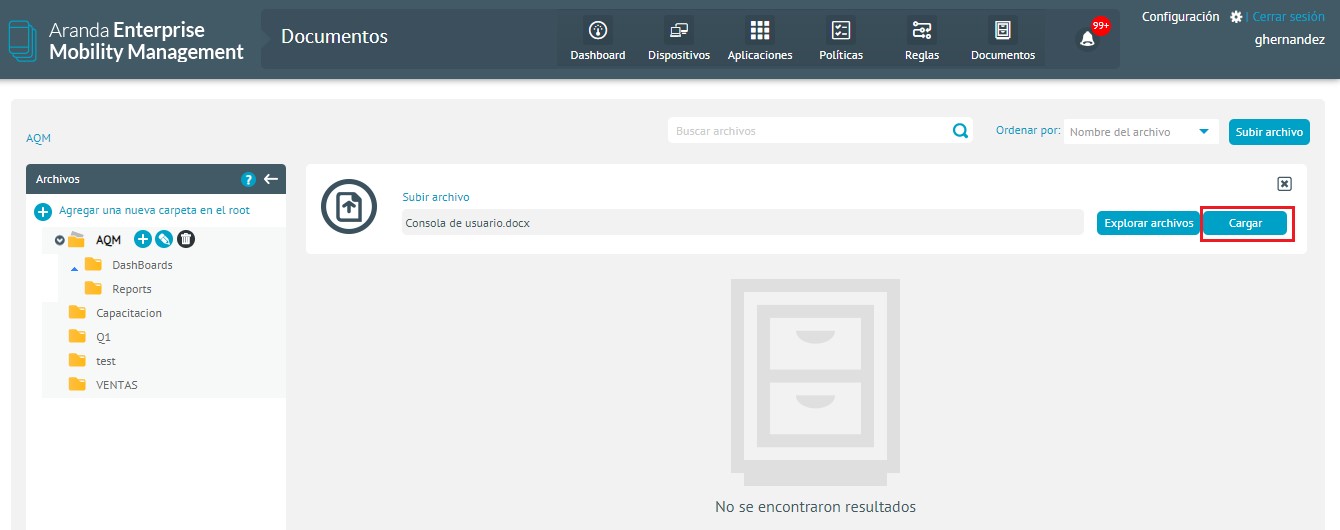
Task: Click the Cerrar sesión link
Action: (1288, 17)
